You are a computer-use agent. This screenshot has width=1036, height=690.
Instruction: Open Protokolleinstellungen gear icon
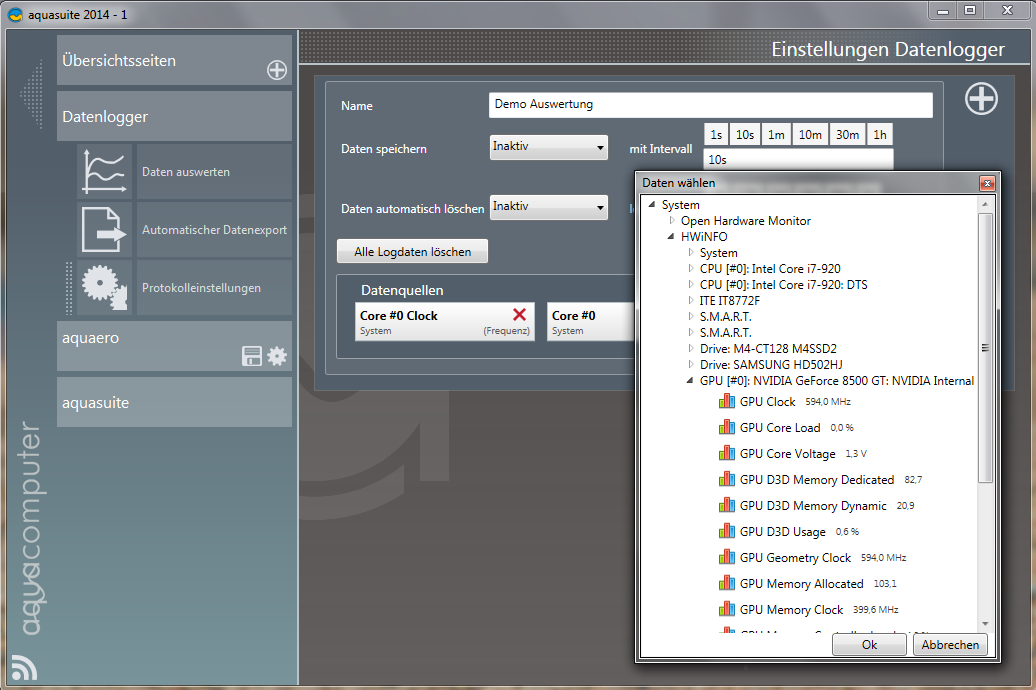click(x=105, y=287)
